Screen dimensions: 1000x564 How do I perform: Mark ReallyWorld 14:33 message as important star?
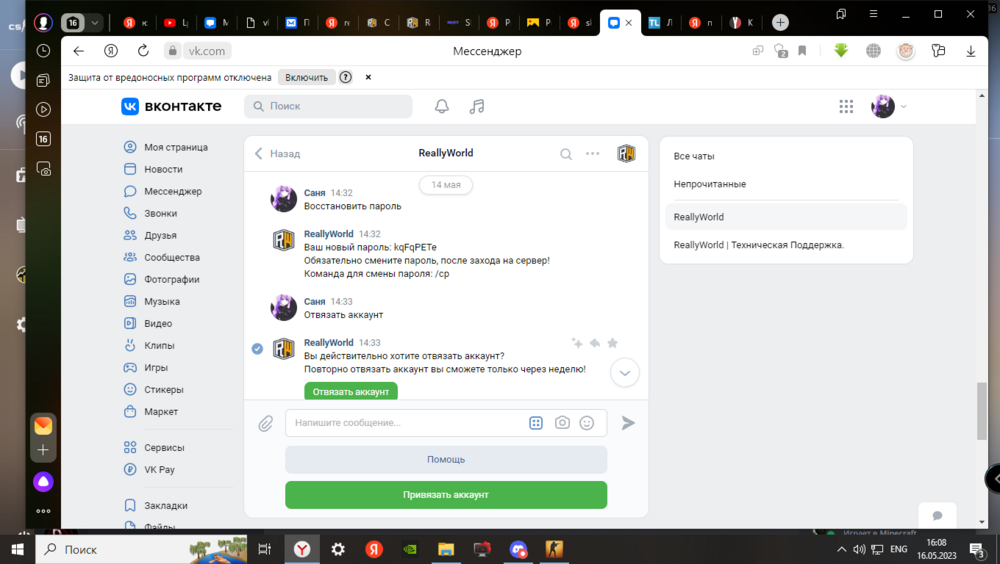(x=612, y=343)
